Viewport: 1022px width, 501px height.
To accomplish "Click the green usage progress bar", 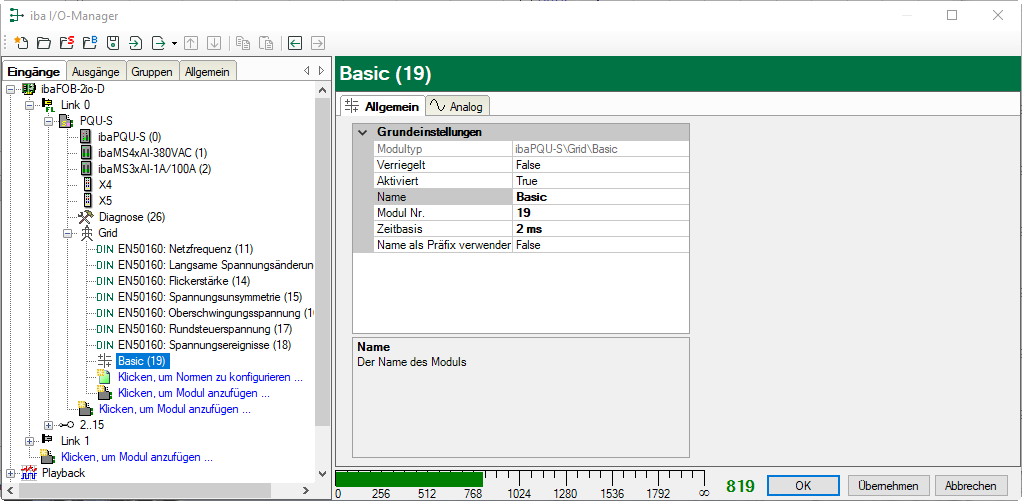I will [x=408, y=478].
